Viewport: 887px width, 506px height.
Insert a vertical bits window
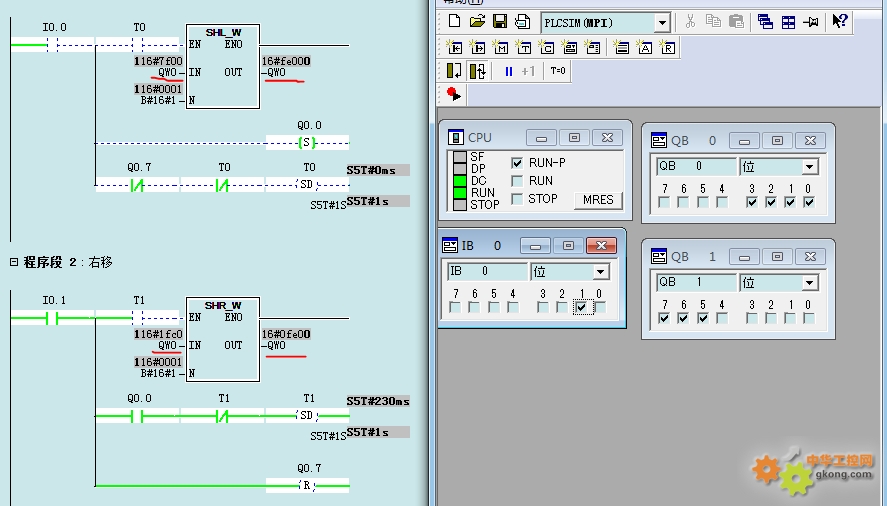[x=593, y=48]
